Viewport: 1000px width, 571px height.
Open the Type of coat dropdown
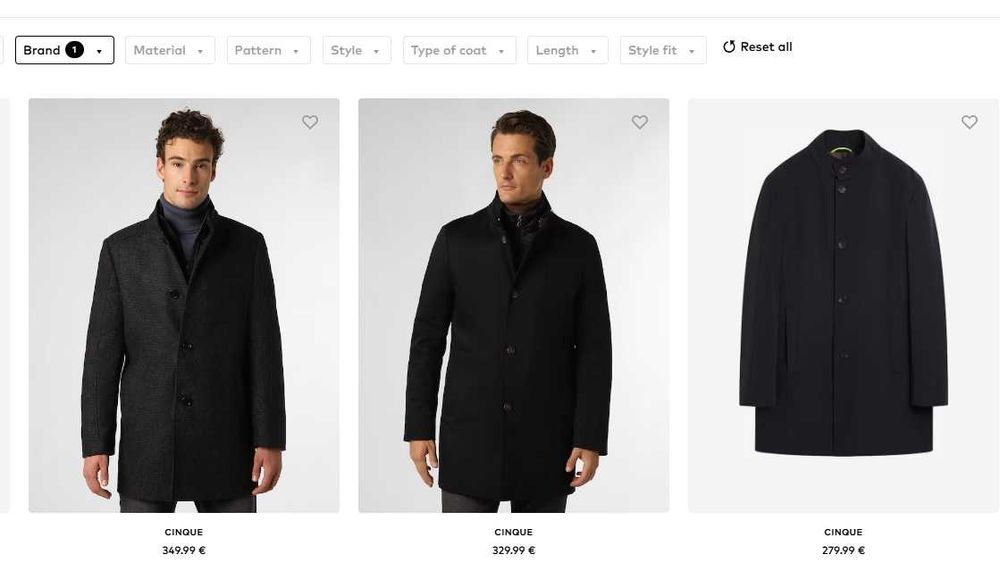click(x=459, y=50)
